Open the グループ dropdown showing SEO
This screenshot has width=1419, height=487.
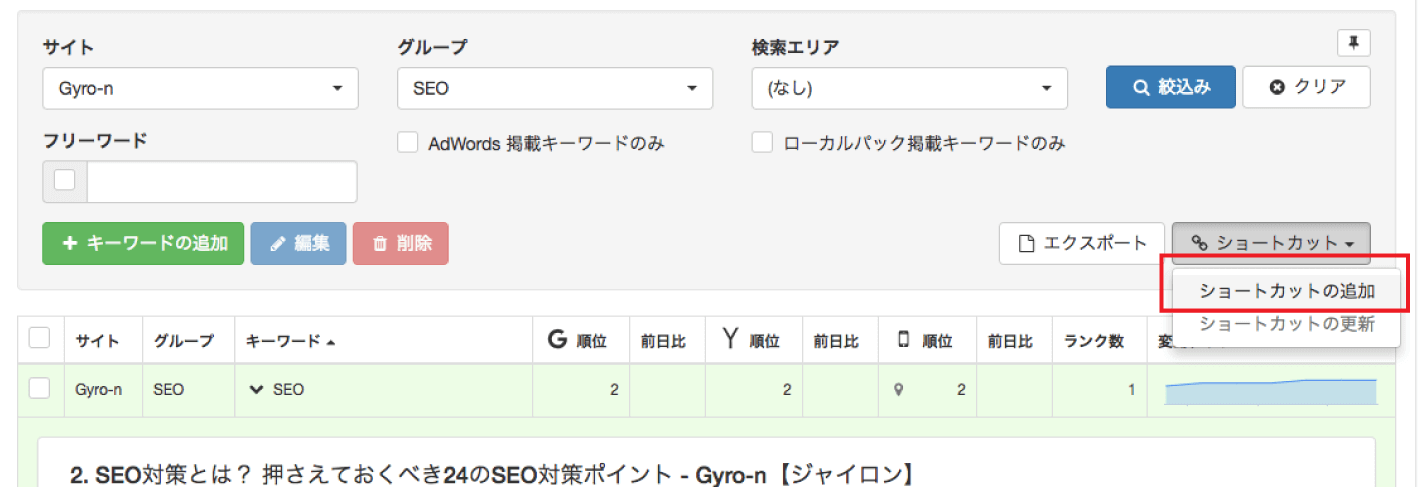click(x=554, y=88)
